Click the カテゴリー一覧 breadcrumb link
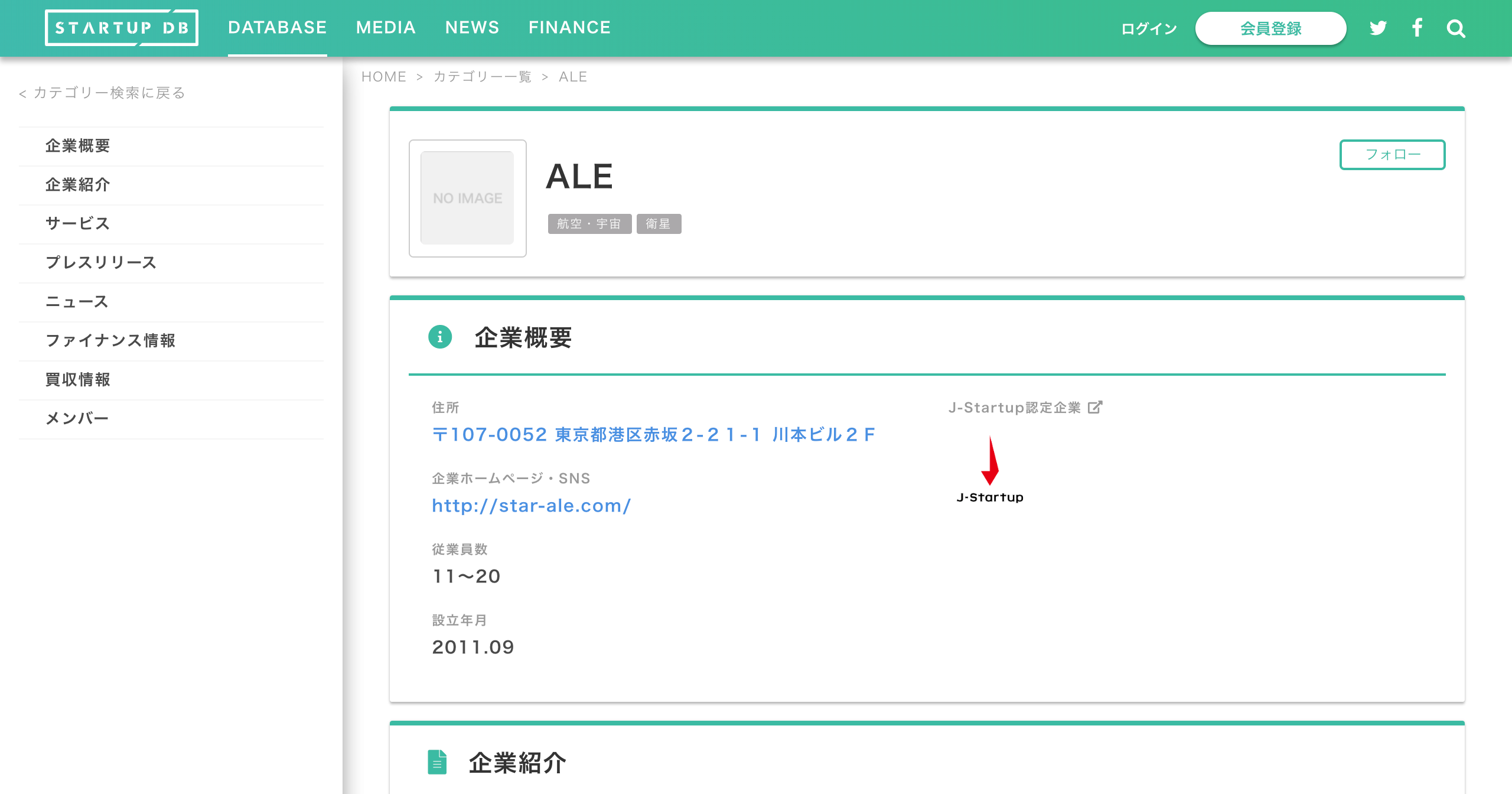This screenshot has height=794, width=1512. tap(483, 77)
